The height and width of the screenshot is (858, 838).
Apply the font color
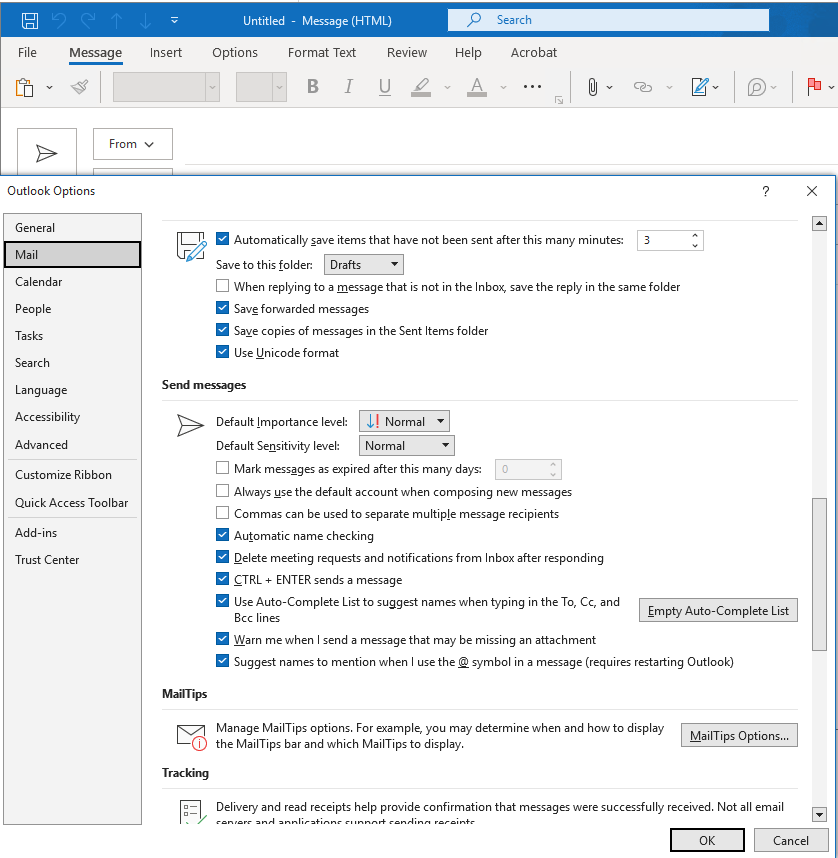477,86
